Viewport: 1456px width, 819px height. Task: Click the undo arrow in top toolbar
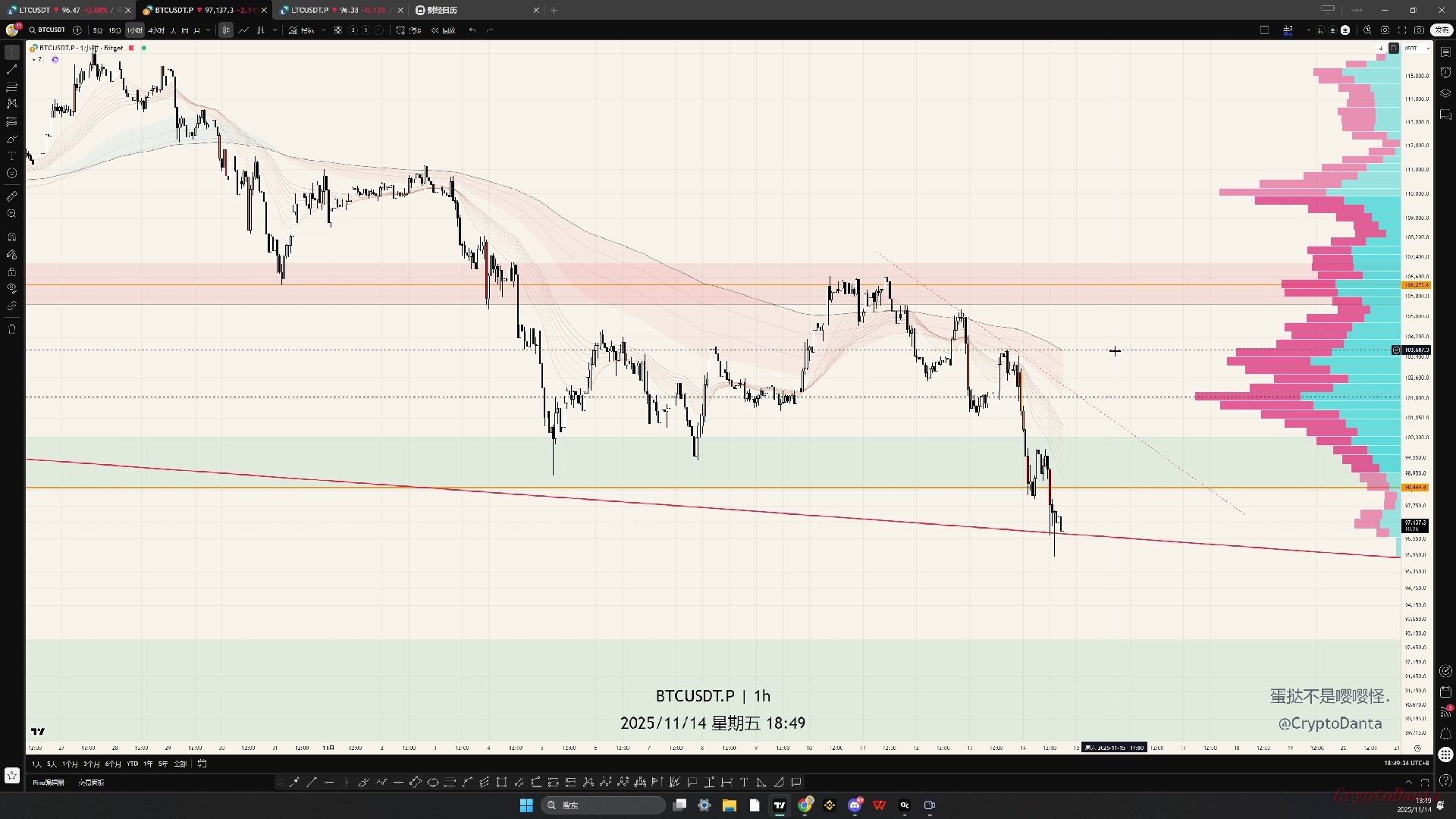pyautogui.click(x=472, y=30)
